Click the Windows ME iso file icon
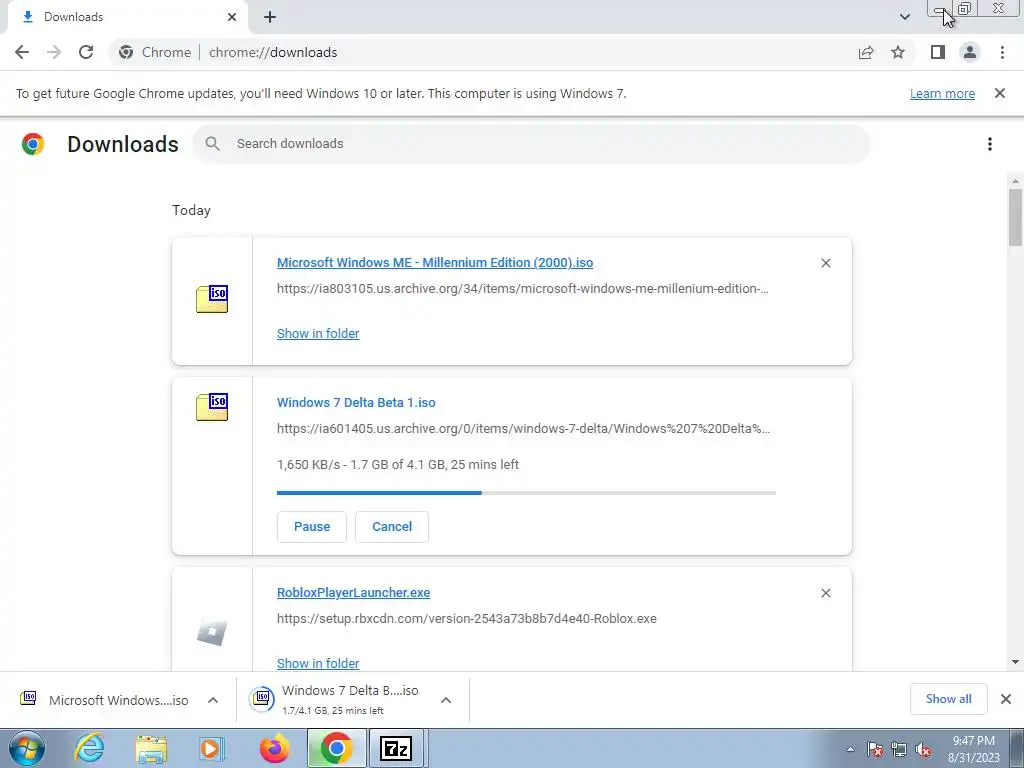The width and height of the screenshot is (1024, 768). tap(212, 299)
